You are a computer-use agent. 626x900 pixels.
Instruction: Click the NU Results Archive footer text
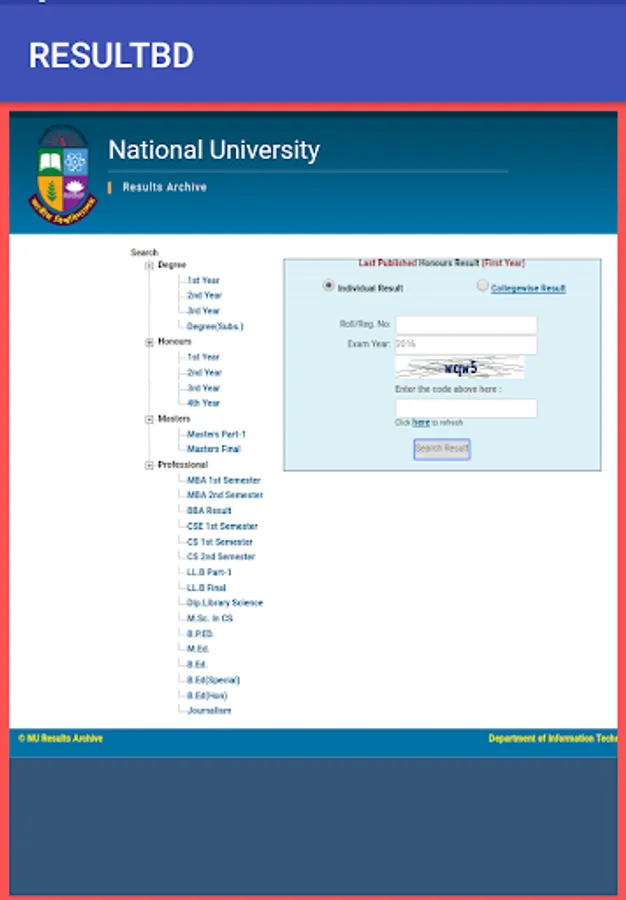60,739
